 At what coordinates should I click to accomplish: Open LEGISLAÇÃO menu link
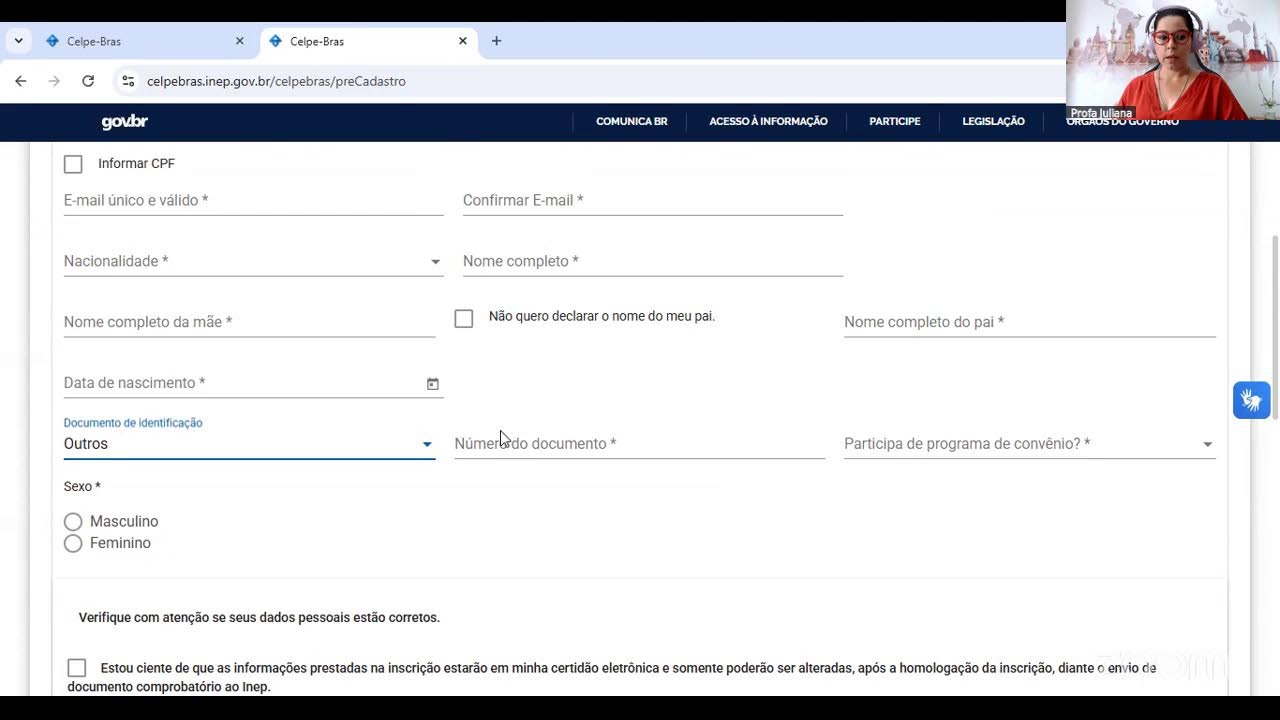pyautogui.click(x=993, y=121)
